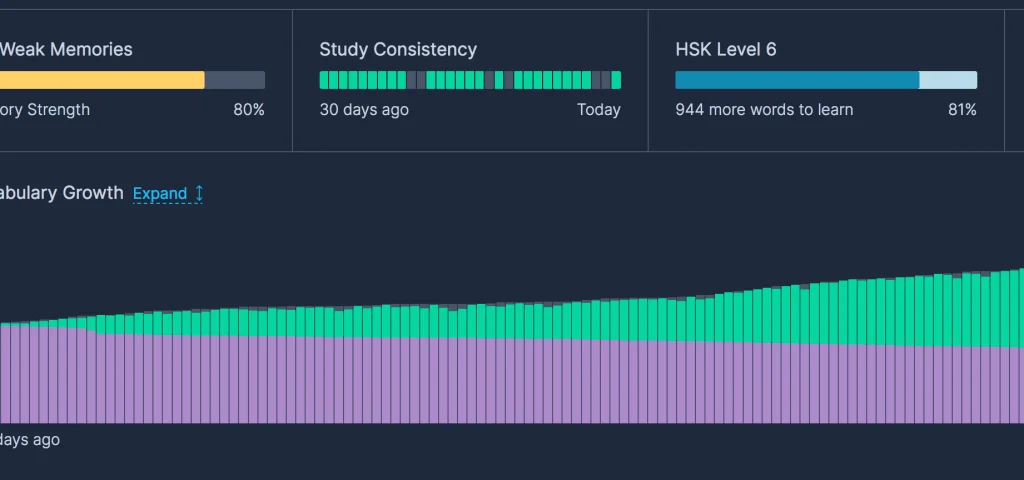The image size is (1024, 480).
Task: Select the last green Study Consistency segment for today
Action: tap(616, 80)
